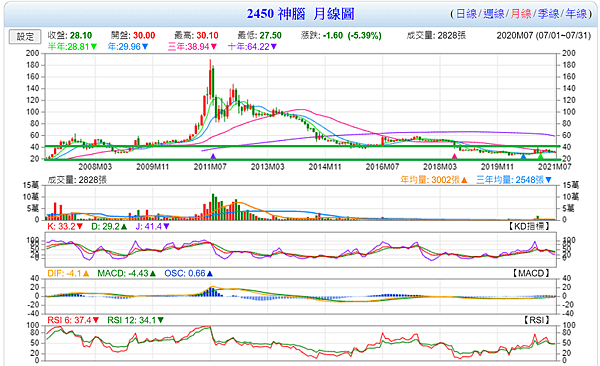Image resolution: width=600 pixels, height=366 pixels.
Task: Click the J: 41.4 indicator value
Action: point(152,227)
